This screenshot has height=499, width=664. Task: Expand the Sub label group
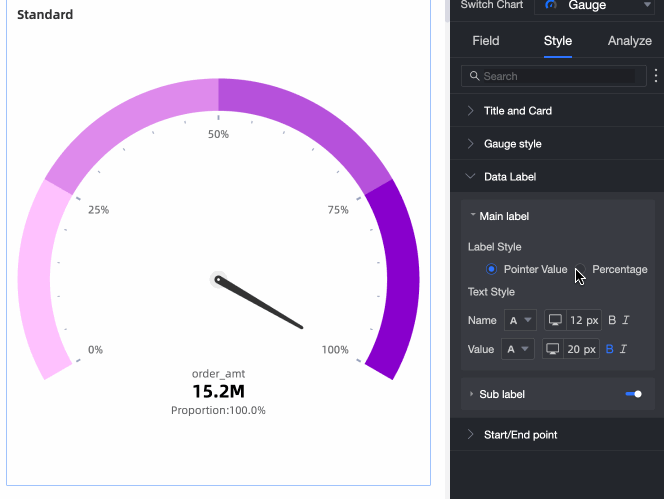click(502, 394)
